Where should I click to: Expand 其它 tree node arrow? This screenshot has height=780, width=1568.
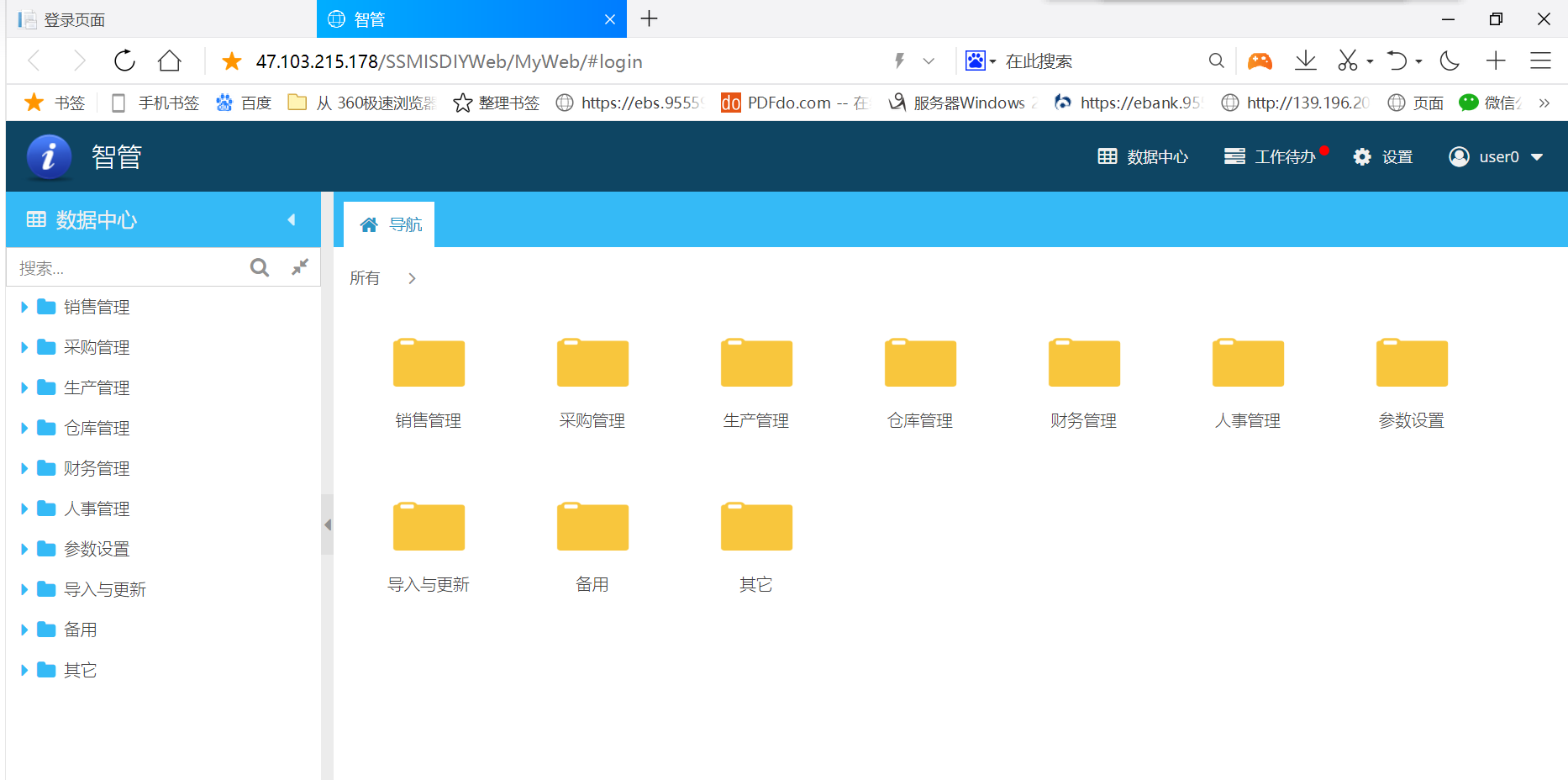pyautogui.click(x=24, y=671)
